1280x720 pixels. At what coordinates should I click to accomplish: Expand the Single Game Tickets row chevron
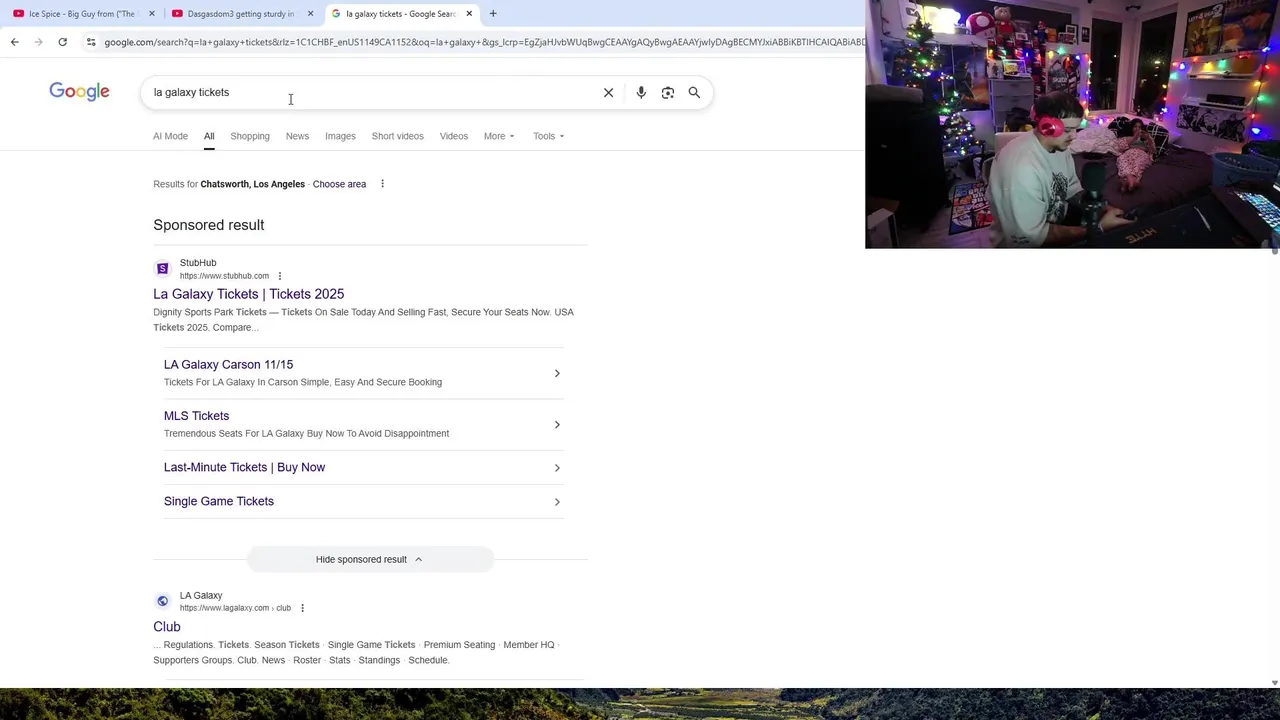[557, 502]
